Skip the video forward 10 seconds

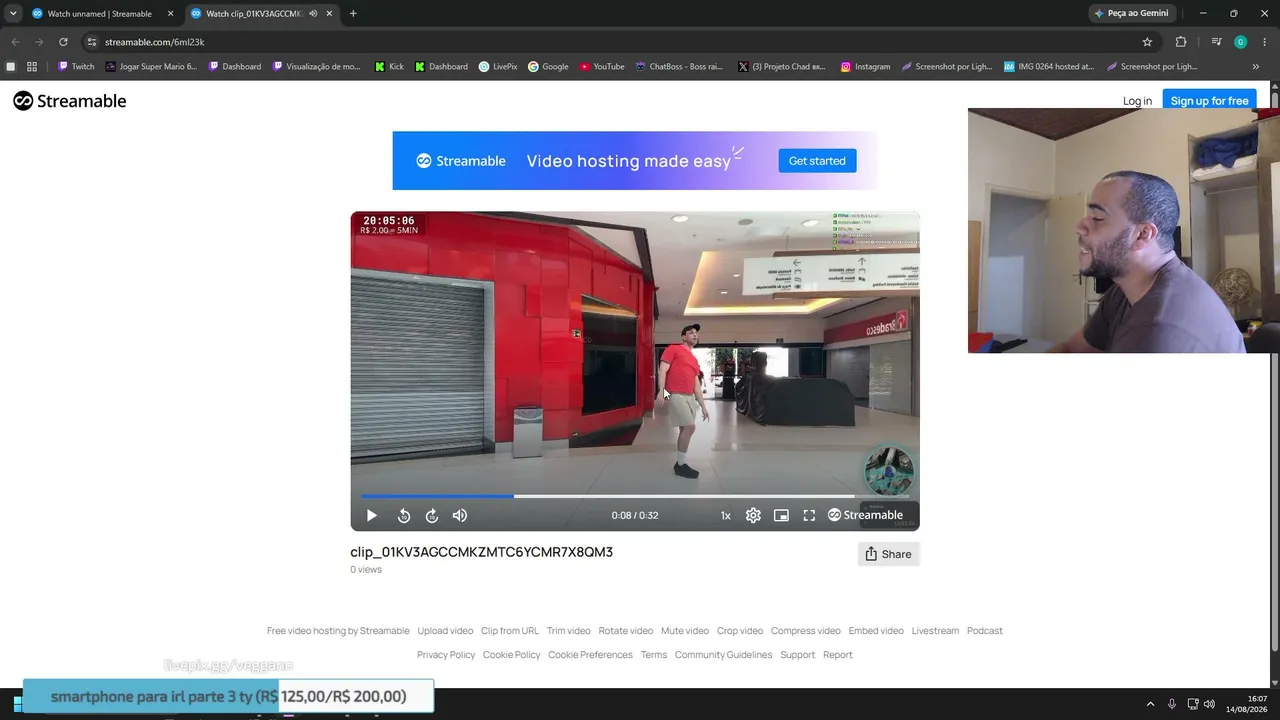point(432,516)
